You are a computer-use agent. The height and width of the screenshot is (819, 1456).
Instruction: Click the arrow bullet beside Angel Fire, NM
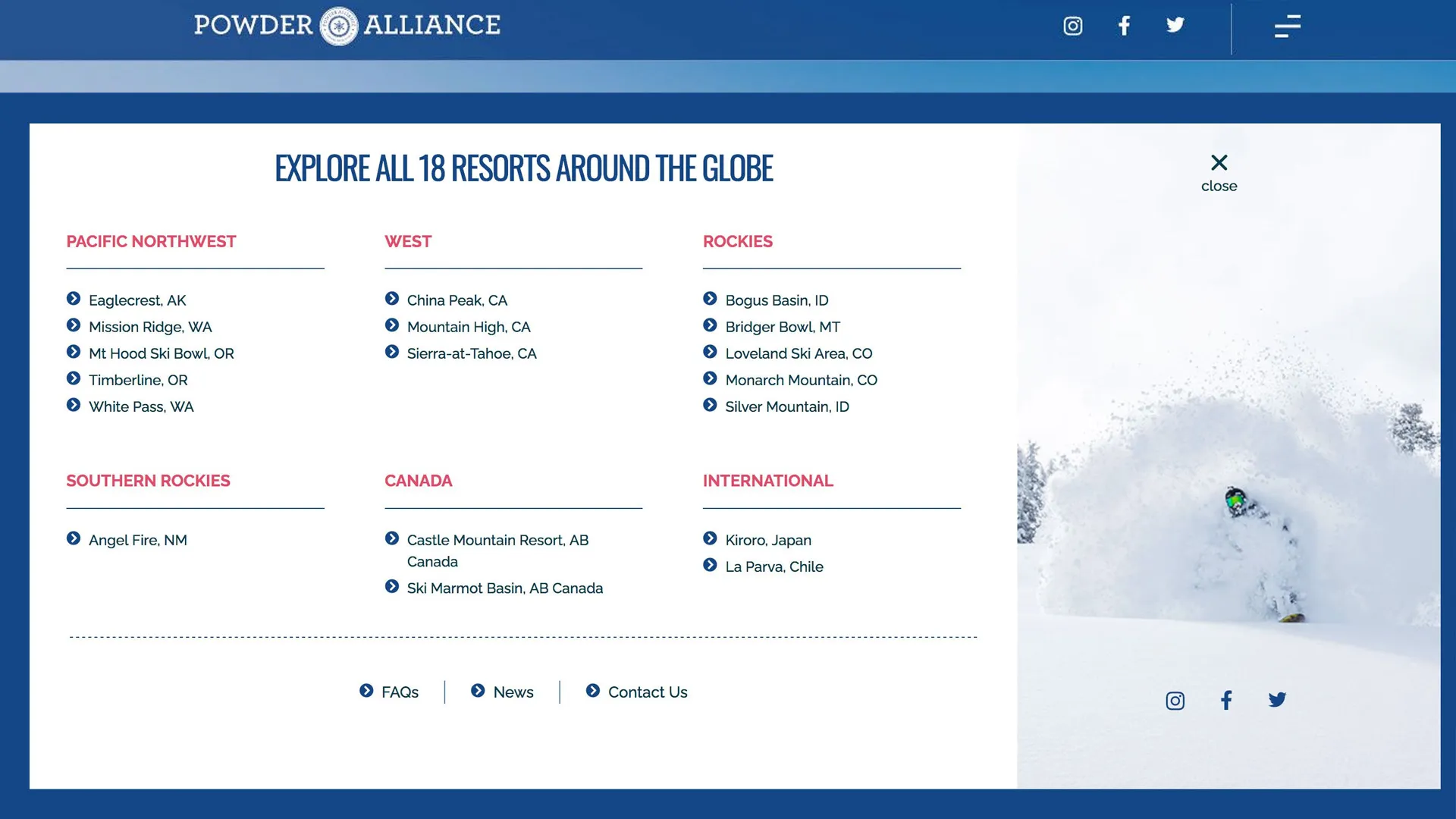click(x=74, y=538)
